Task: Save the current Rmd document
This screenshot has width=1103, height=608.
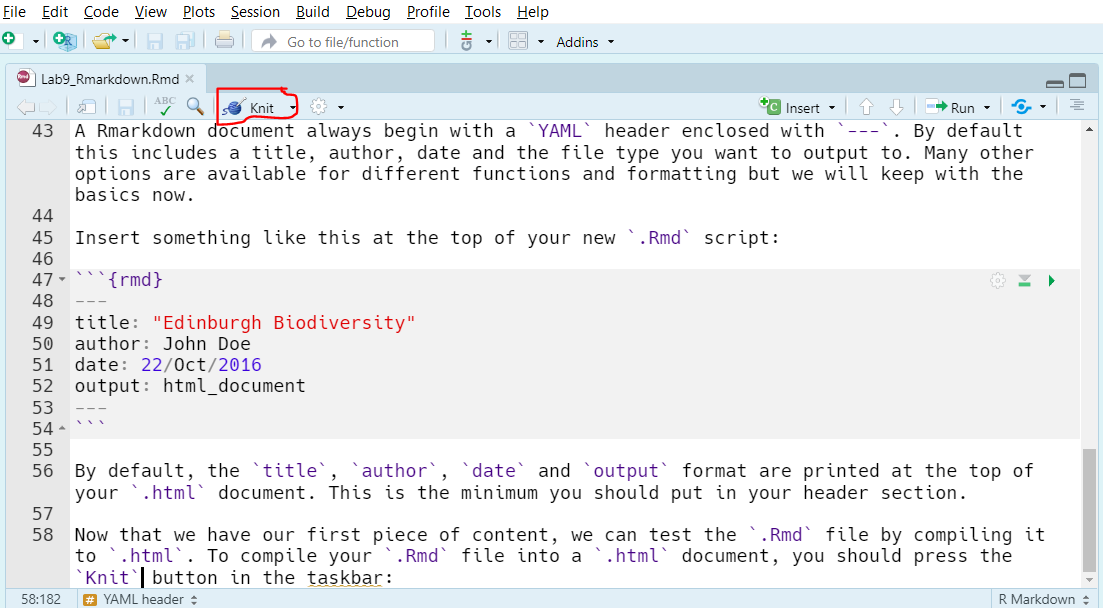Action: coord(126,107)
